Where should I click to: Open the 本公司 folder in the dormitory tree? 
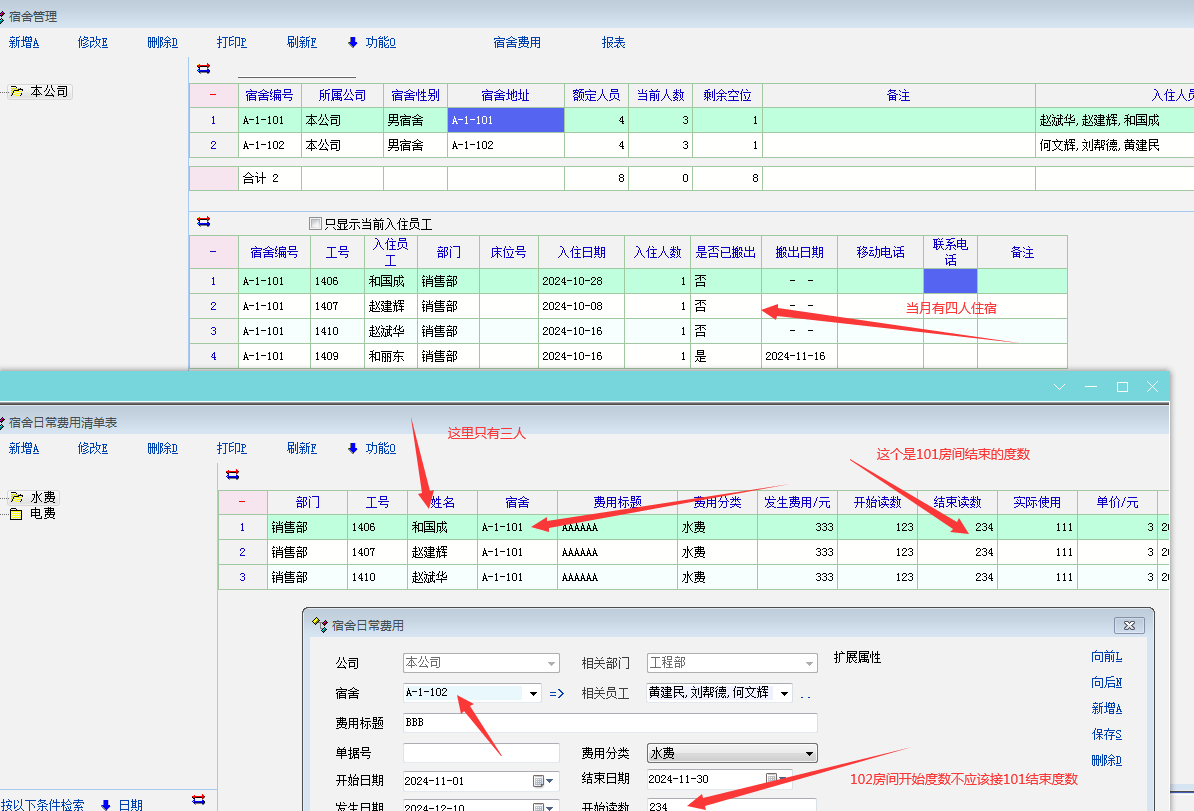tap(49, 91)
